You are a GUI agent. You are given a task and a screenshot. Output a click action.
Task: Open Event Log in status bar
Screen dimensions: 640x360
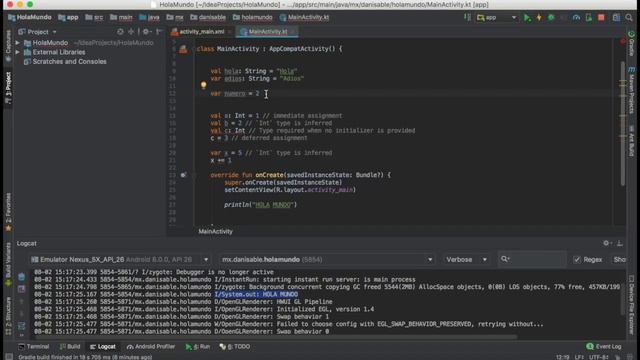(x=604, y=347)
